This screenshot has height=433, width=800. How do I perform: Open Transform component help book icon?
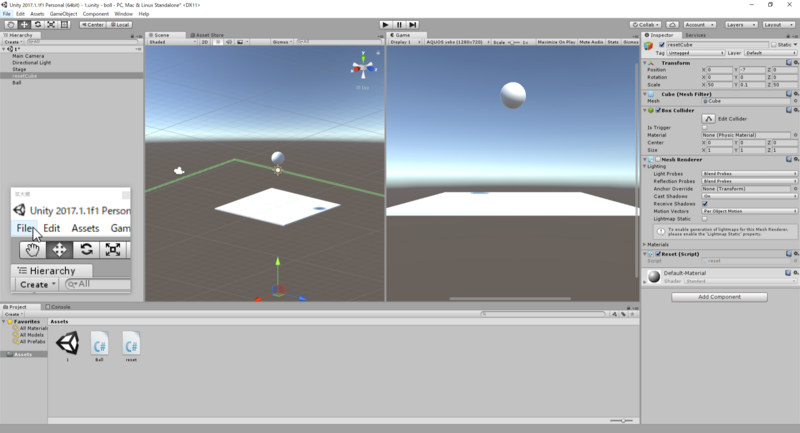789,63
